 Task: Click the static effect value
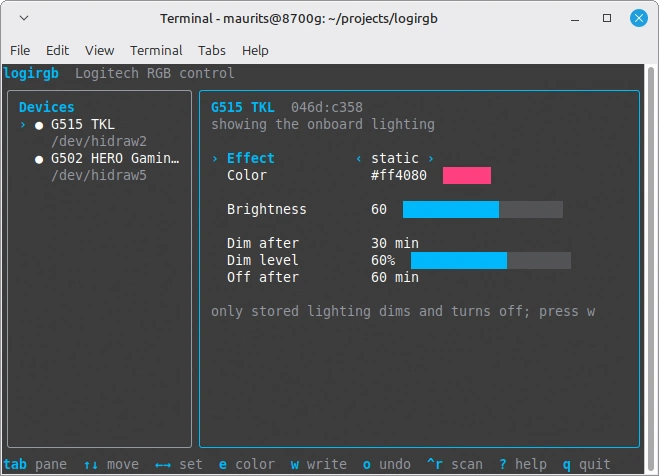point(395,158)
